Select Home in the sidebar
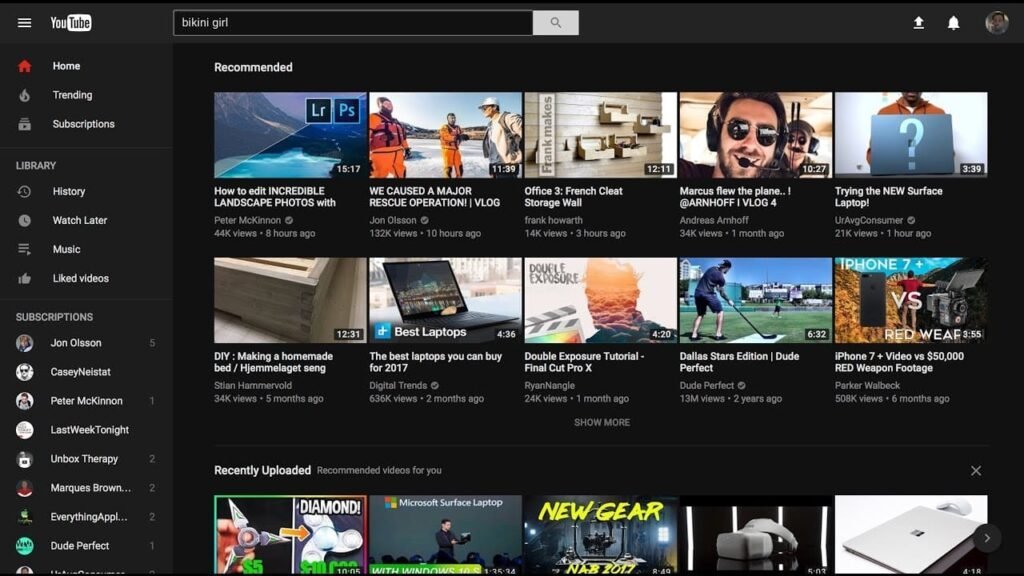This screenshot has height=576, width=1024. (x=66, y=65)
